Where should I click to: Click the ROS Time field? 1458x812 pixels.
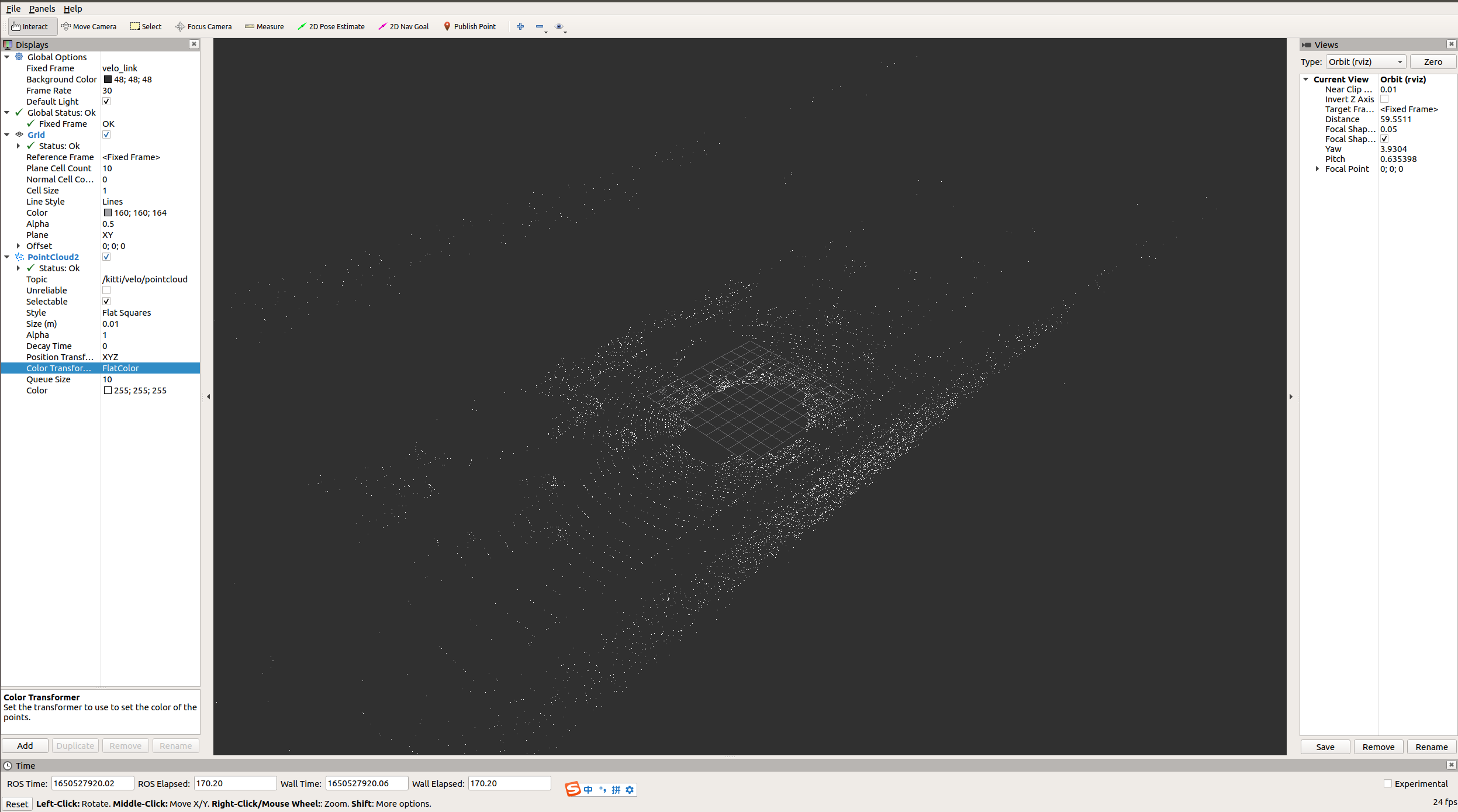click(92, 783)
